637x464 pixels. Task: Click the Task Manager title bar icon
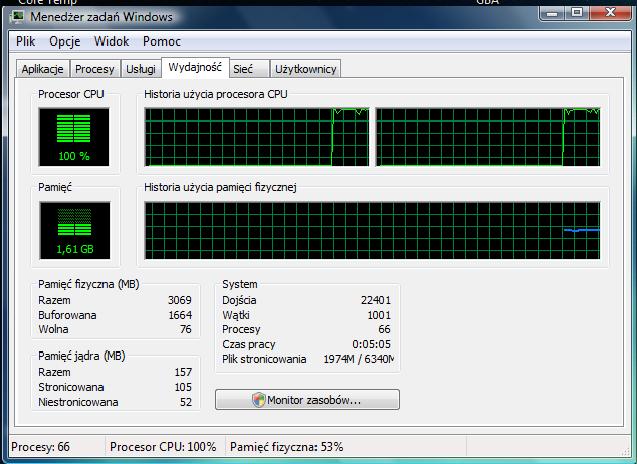(x=17, y=17)
